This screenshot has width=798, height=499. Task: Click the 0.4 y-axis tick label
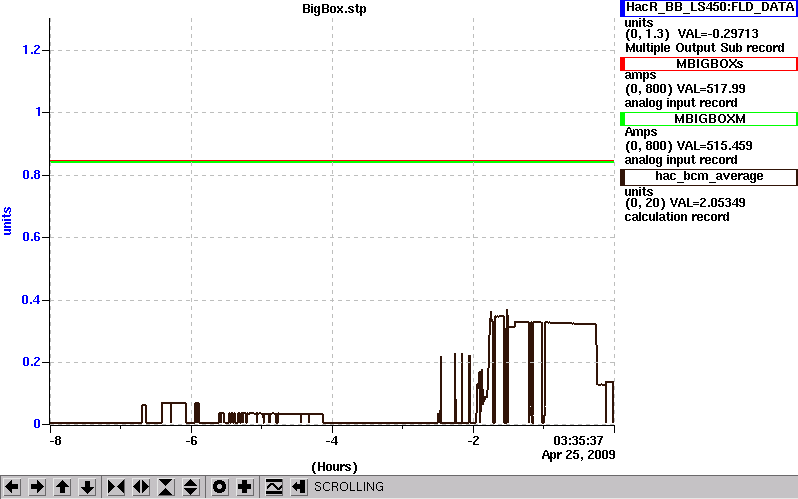click(31, 300)
